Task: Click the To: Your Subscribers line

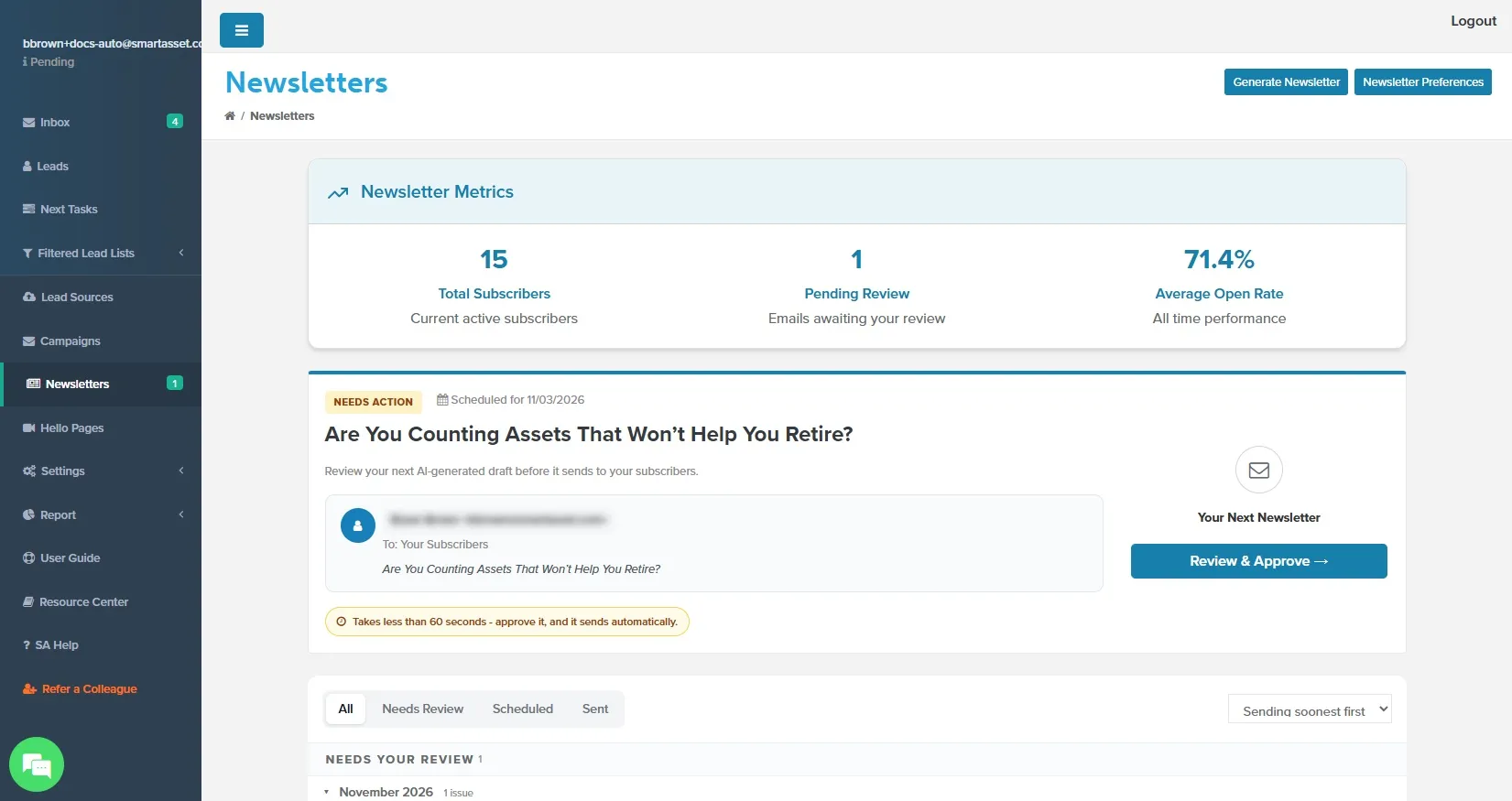Action: coord(435,545)
